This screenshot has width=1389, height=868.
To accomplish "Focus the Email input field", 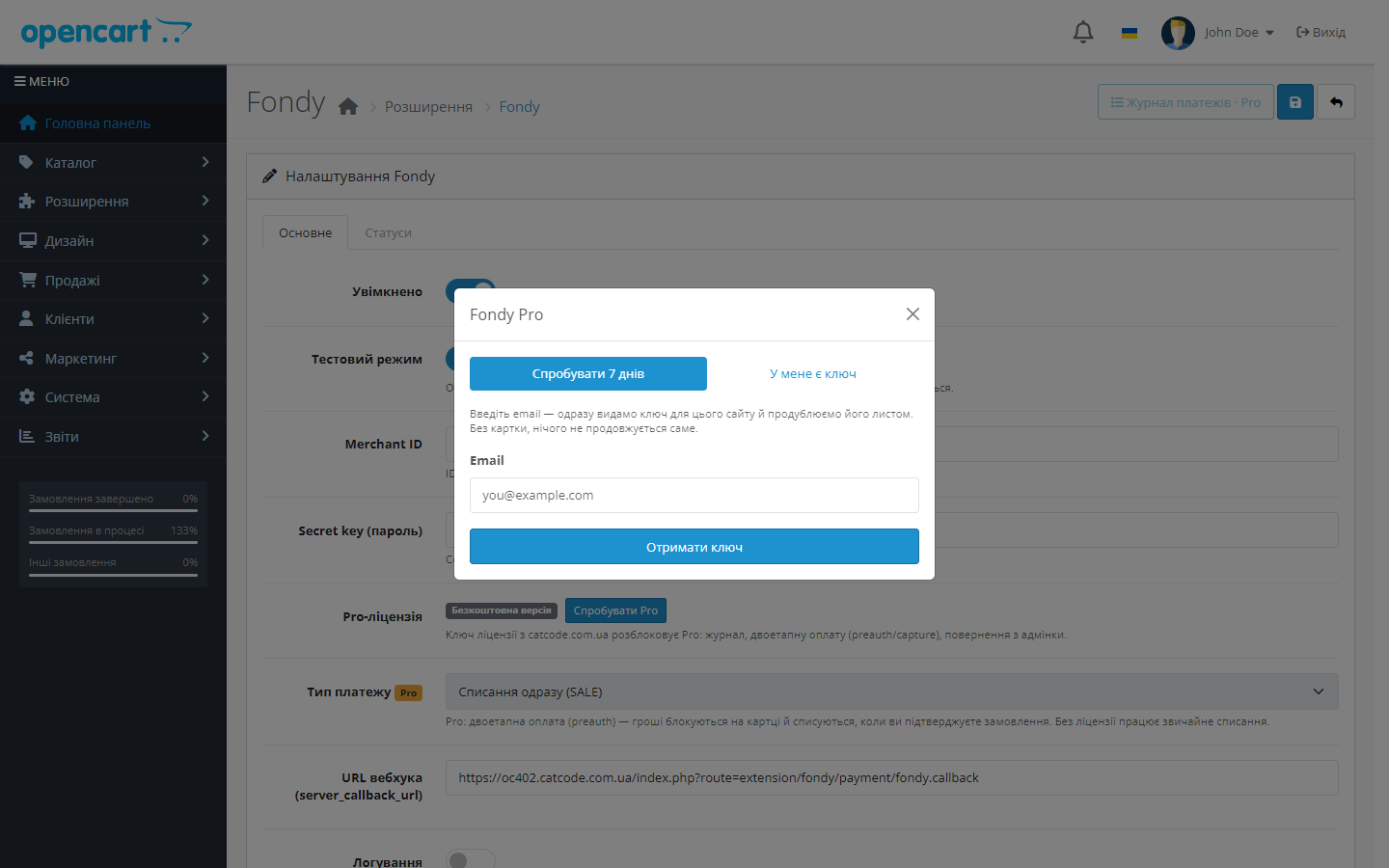I will pos(694,496).
